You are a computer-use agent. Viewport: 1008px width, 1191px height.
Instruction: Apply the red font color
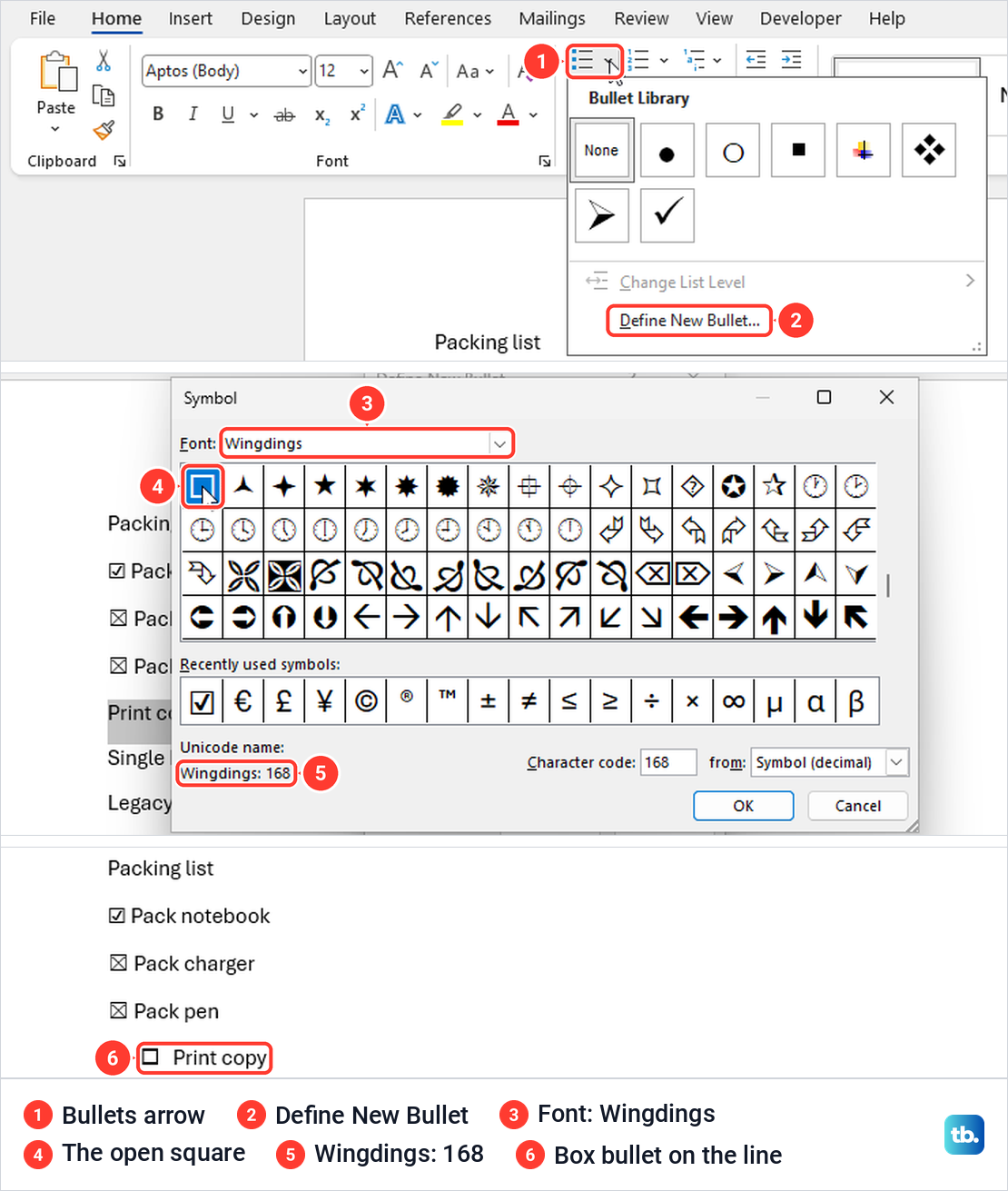coord(509,114)
